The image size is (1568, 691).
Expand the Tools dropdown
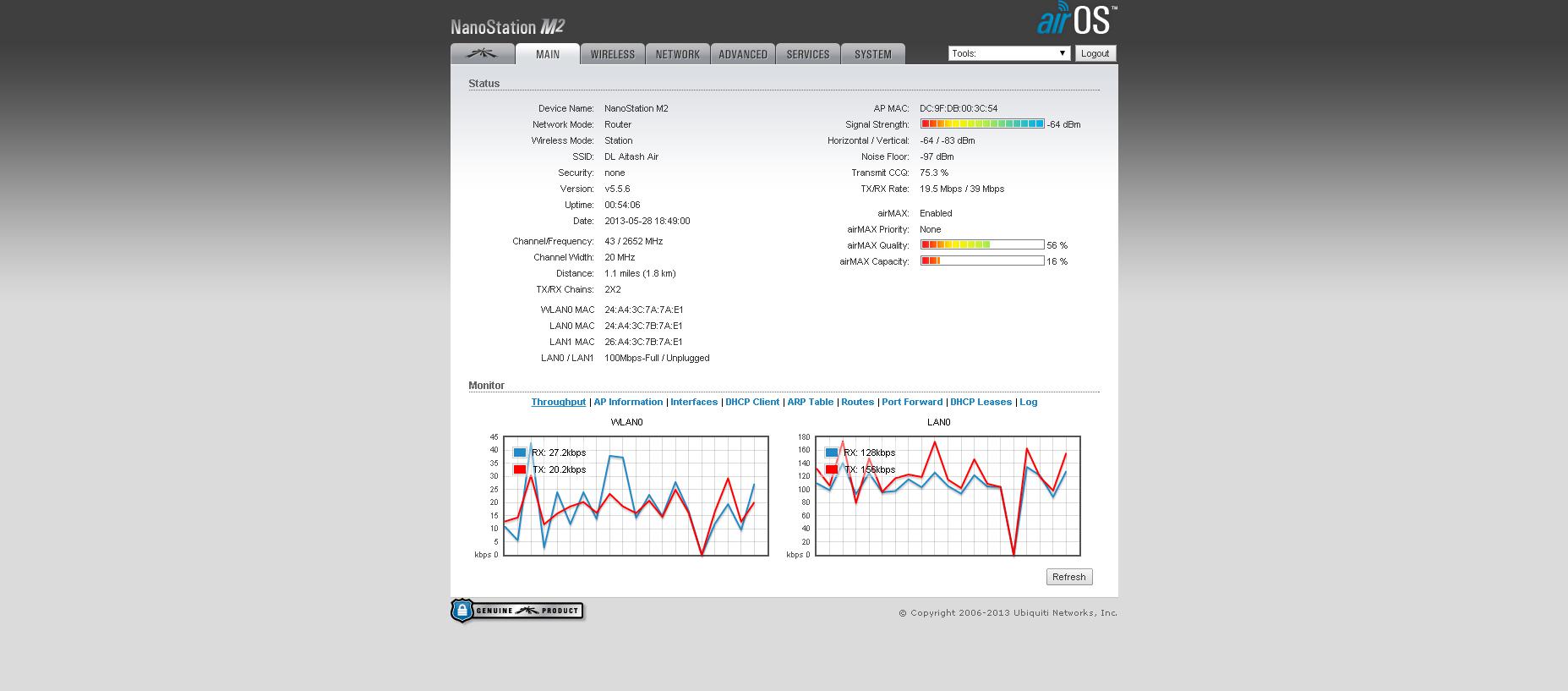[x=1009, y=53]
